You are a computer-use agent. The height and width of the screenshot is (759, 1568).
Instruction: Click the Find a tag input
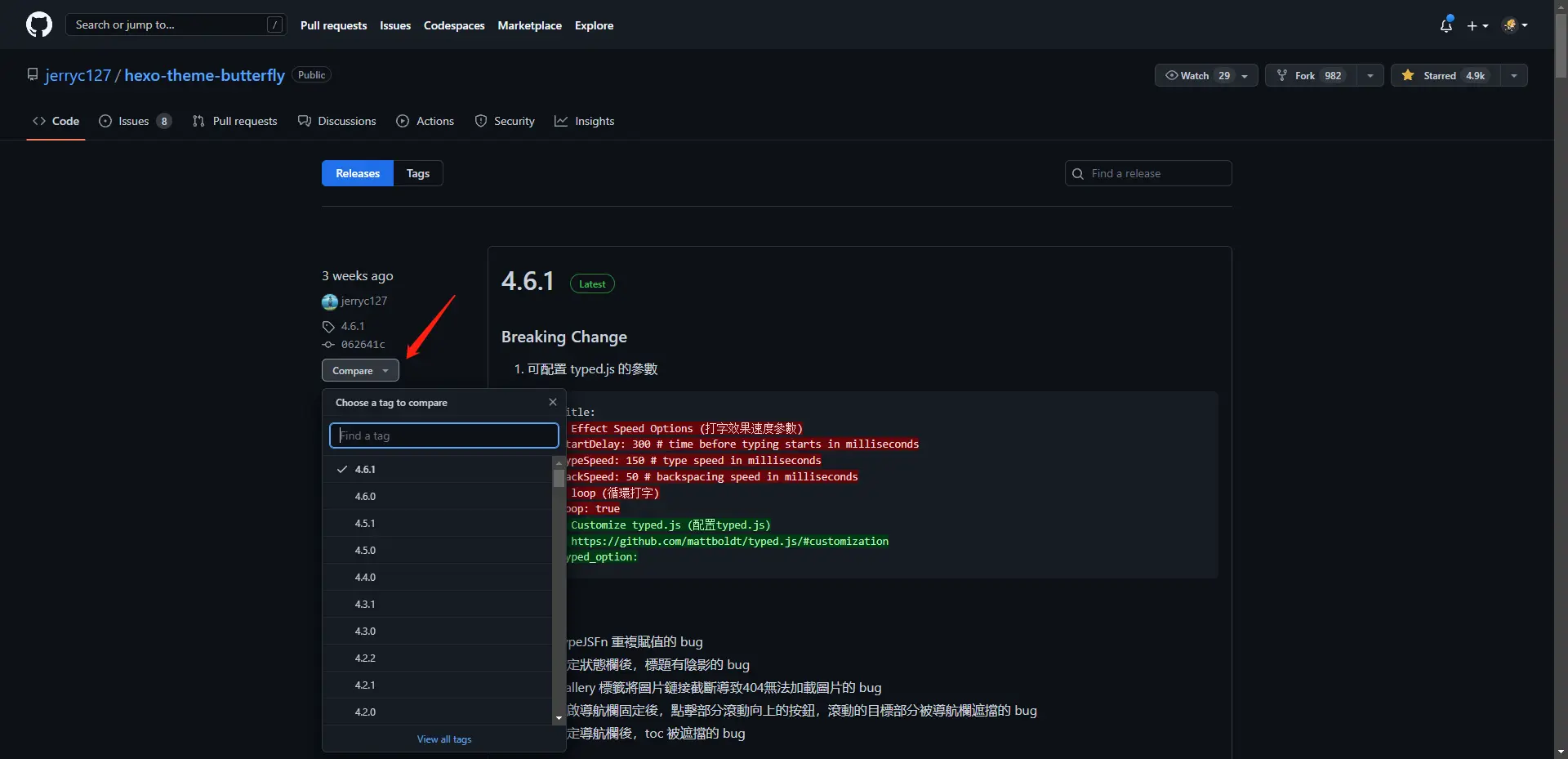444,435
